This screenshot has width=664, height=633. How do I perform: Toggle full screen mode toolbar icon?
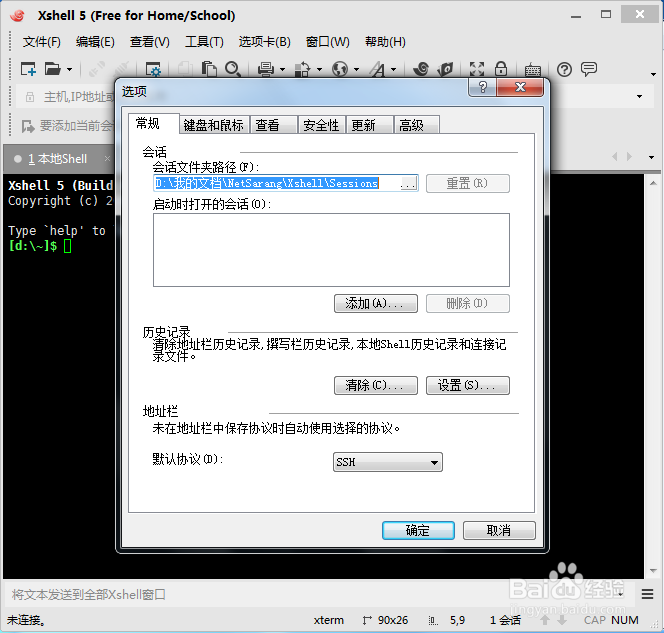point(477,69)
